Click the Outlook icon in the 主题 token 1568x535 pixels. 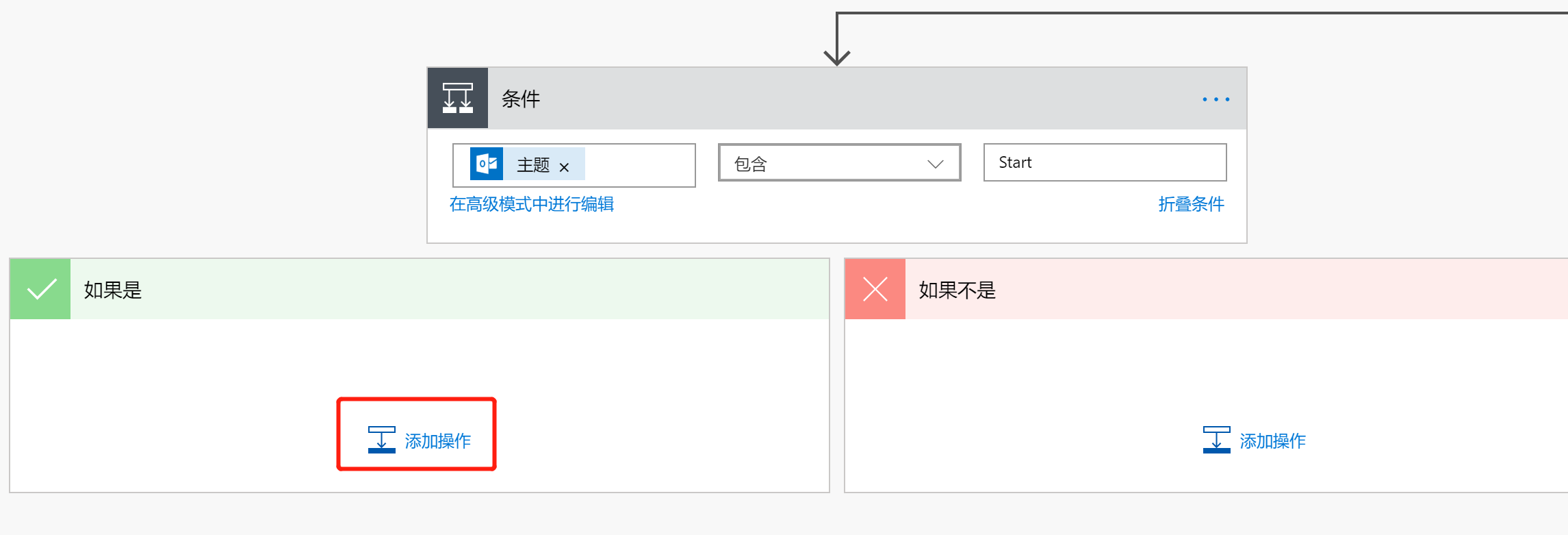tap(487, 164)
